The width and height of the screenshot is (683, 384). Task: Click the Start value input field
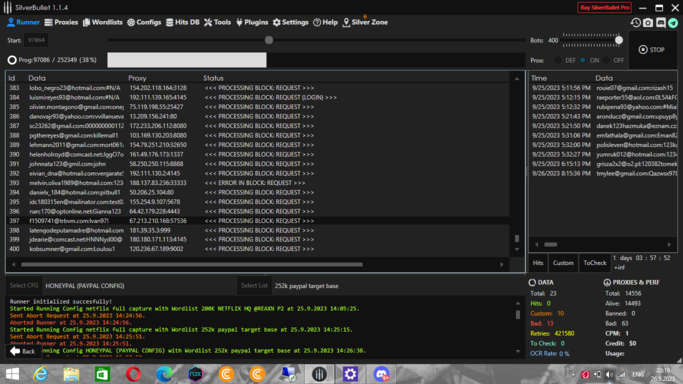pyautogui.click(x=36, y=40)
